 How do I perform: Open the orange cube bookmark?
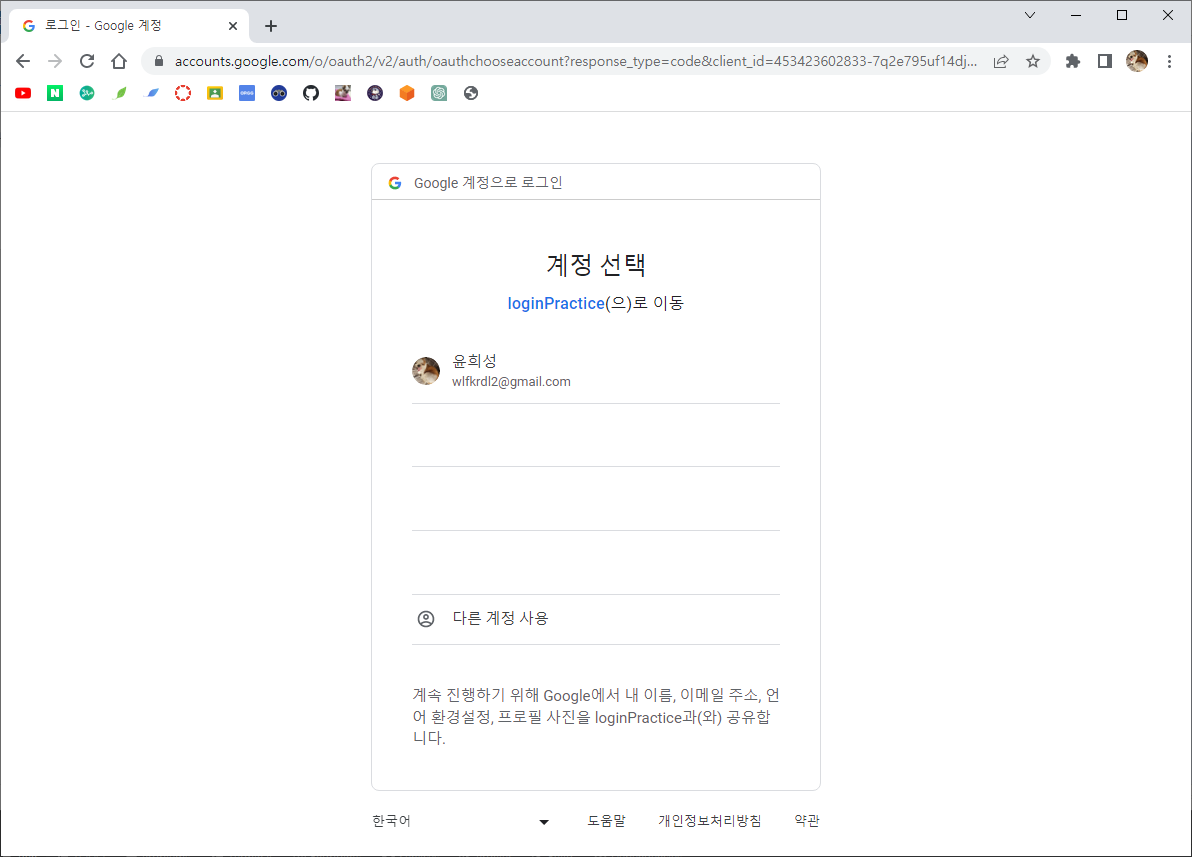tap(407, 93)
